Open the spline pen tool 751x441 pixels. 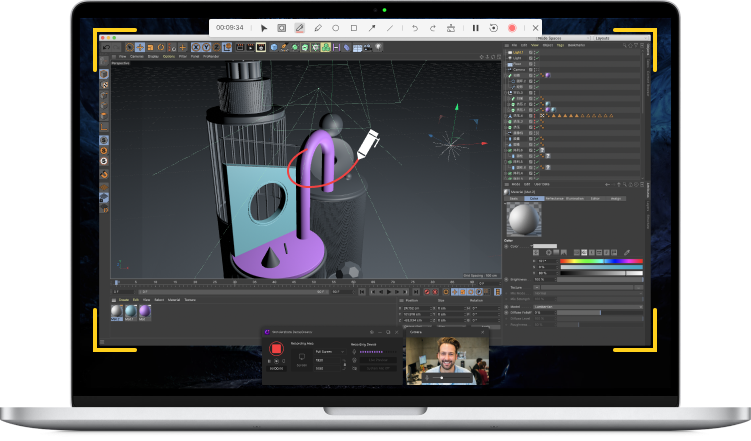click(x=284, y=47)
